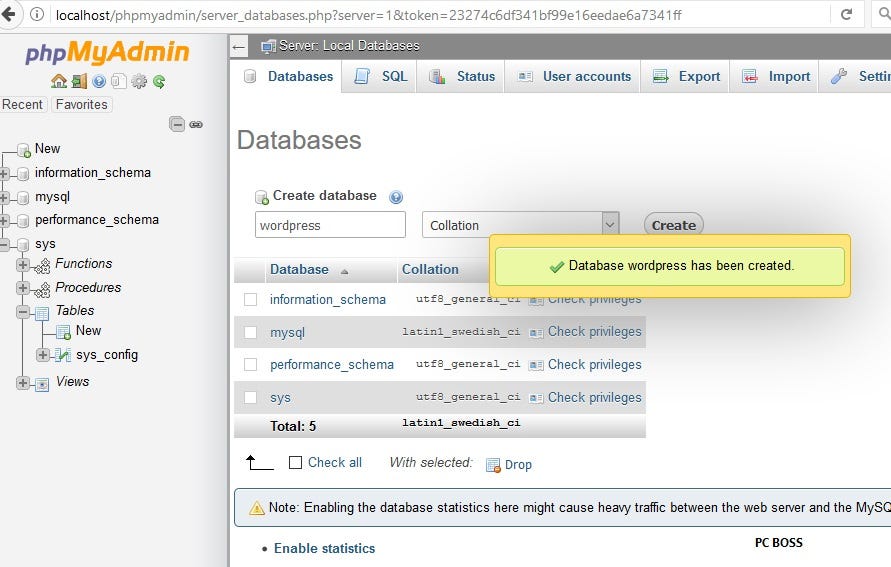Click the sys_config table icon
Viewport: 891px width, 567px height.
[x=64, y=355]
